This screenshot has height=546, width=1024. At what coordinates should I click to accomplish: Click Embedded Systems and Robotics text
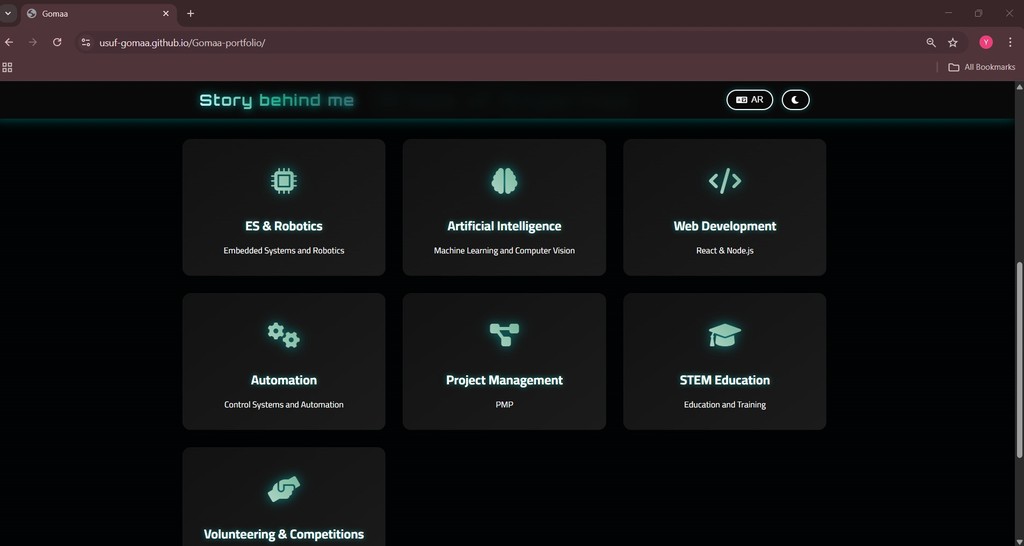coord(283,251)
